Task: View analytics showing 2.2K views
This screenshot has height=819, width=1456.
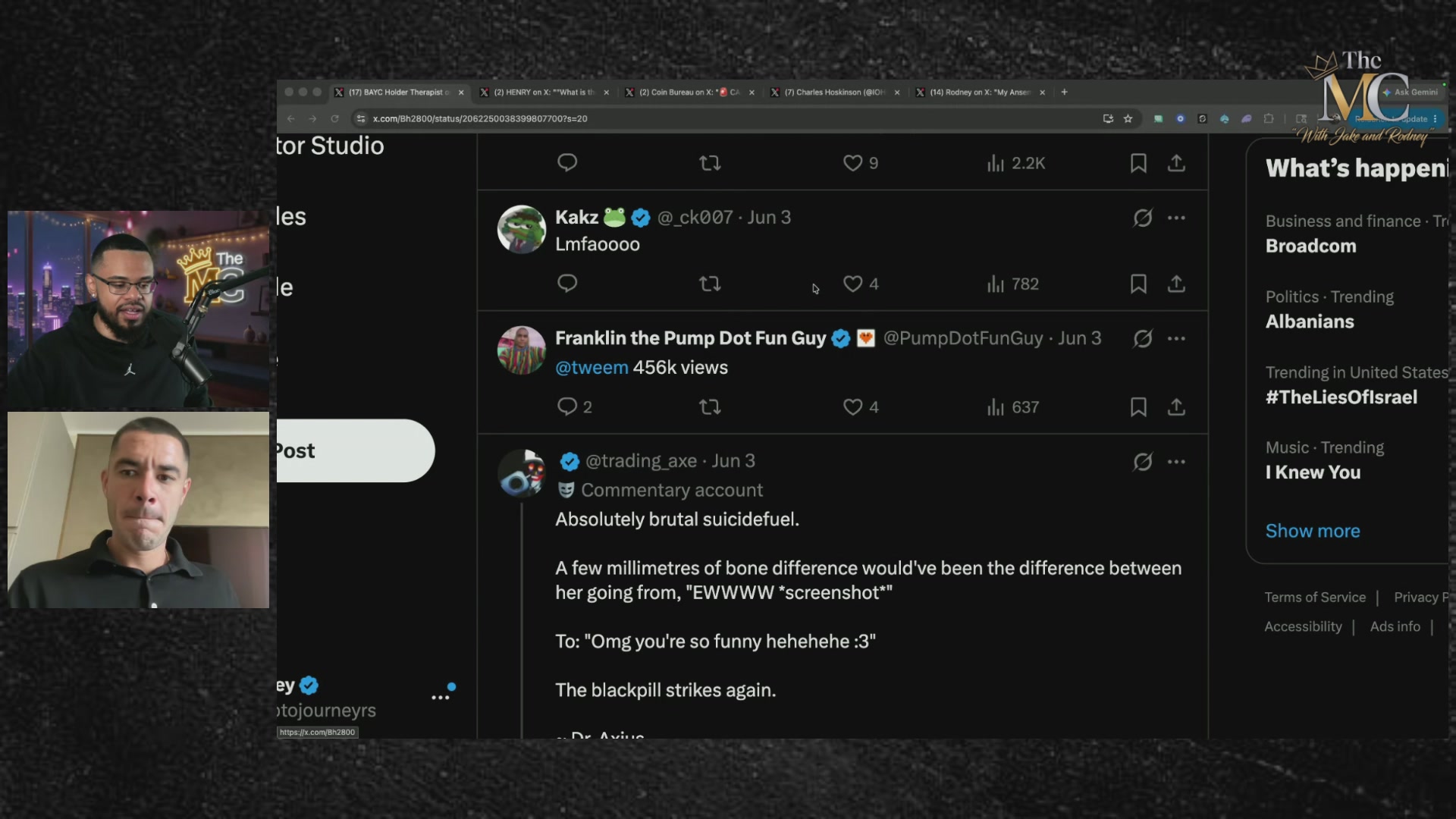Action: (x=1016, y=163)
